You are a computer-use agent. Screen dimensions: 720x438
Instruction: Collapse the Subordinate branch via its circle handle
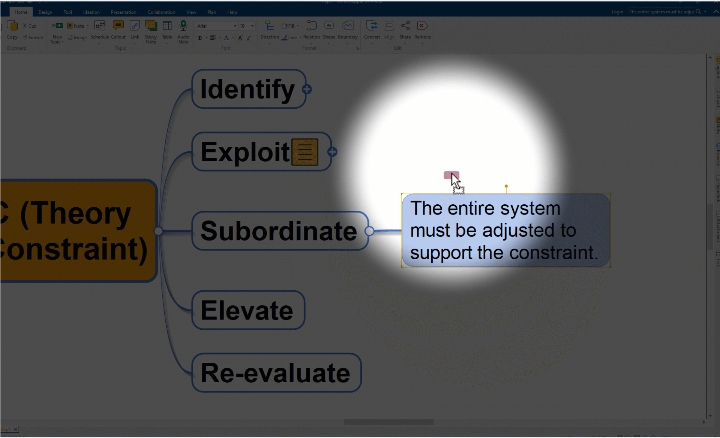point(369,231)
